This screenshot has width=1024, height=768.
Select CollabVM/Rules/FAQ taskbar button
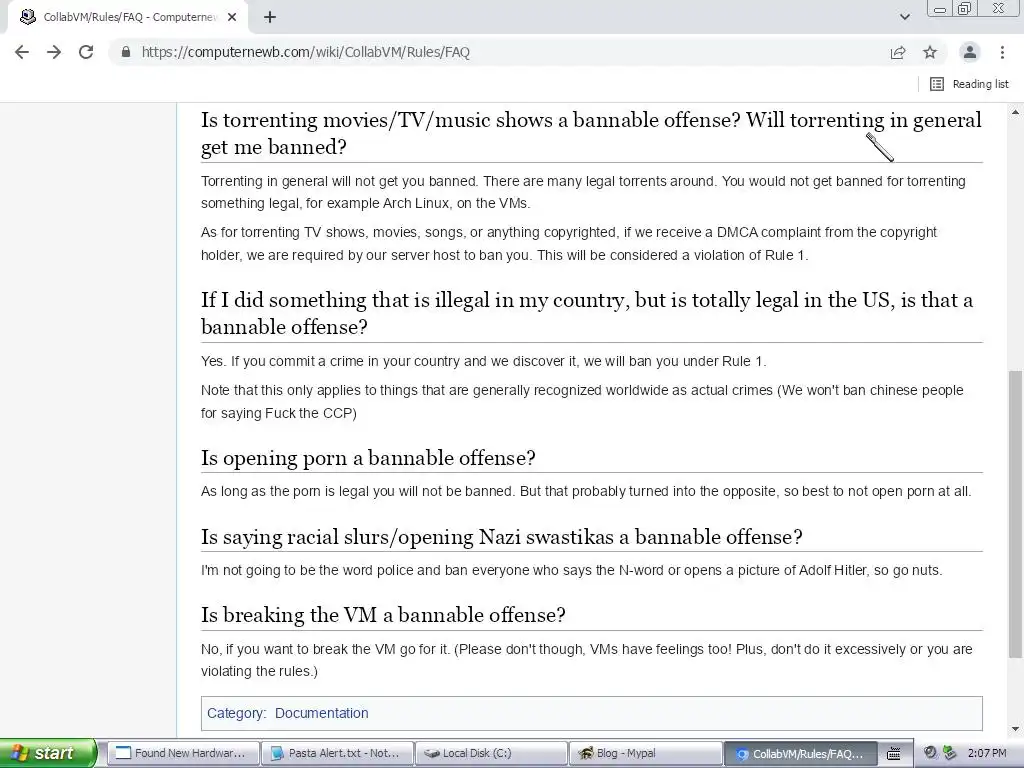click(x=799, y=753)
